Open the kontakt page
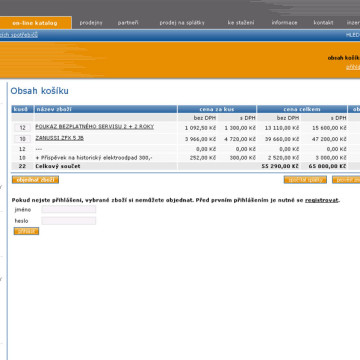360x360 pixels. (323, 23)
